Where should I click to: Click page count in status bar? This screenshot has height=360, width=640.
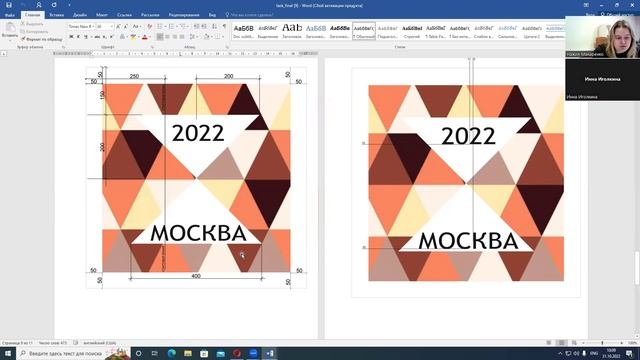[x=17, y=343]
